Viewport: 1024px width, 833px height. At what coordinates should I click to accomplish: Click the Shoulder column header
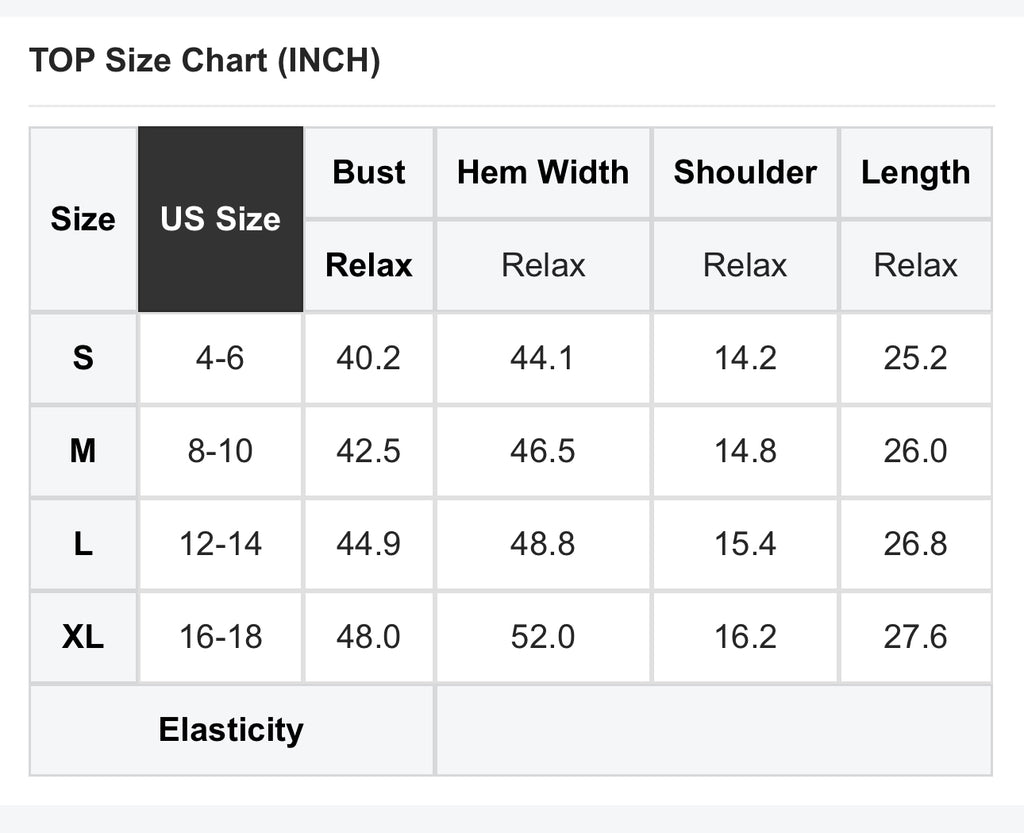[x=745, y=173]
